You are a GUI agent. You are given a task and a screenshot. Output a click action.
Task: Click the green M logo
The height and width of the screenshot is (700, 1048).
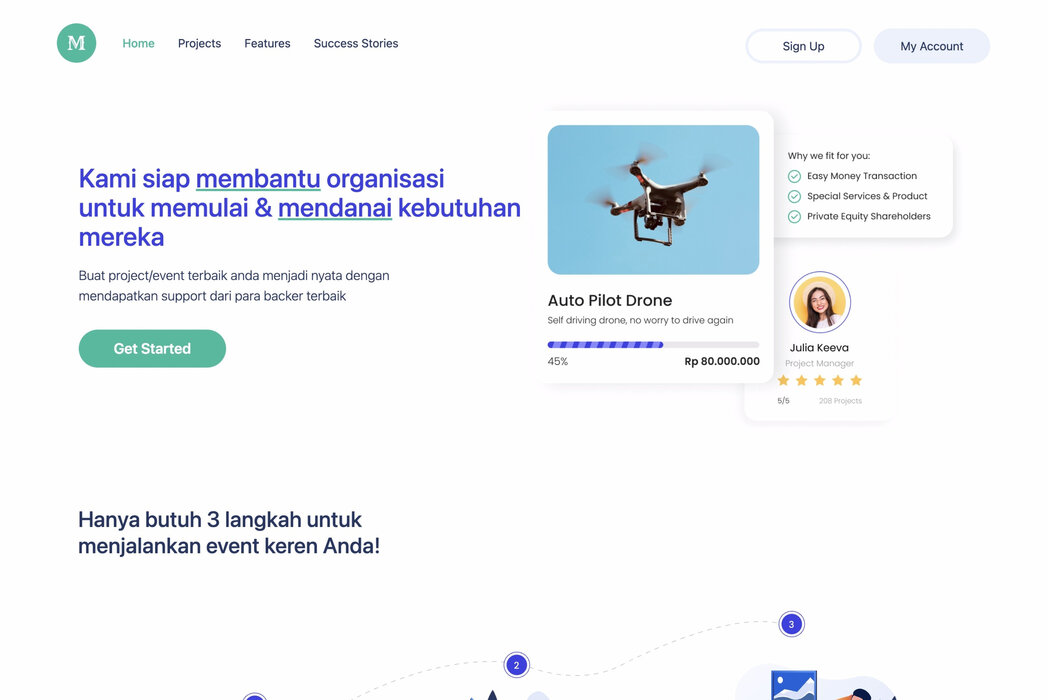pyautogui.click(x=76, y=43)
